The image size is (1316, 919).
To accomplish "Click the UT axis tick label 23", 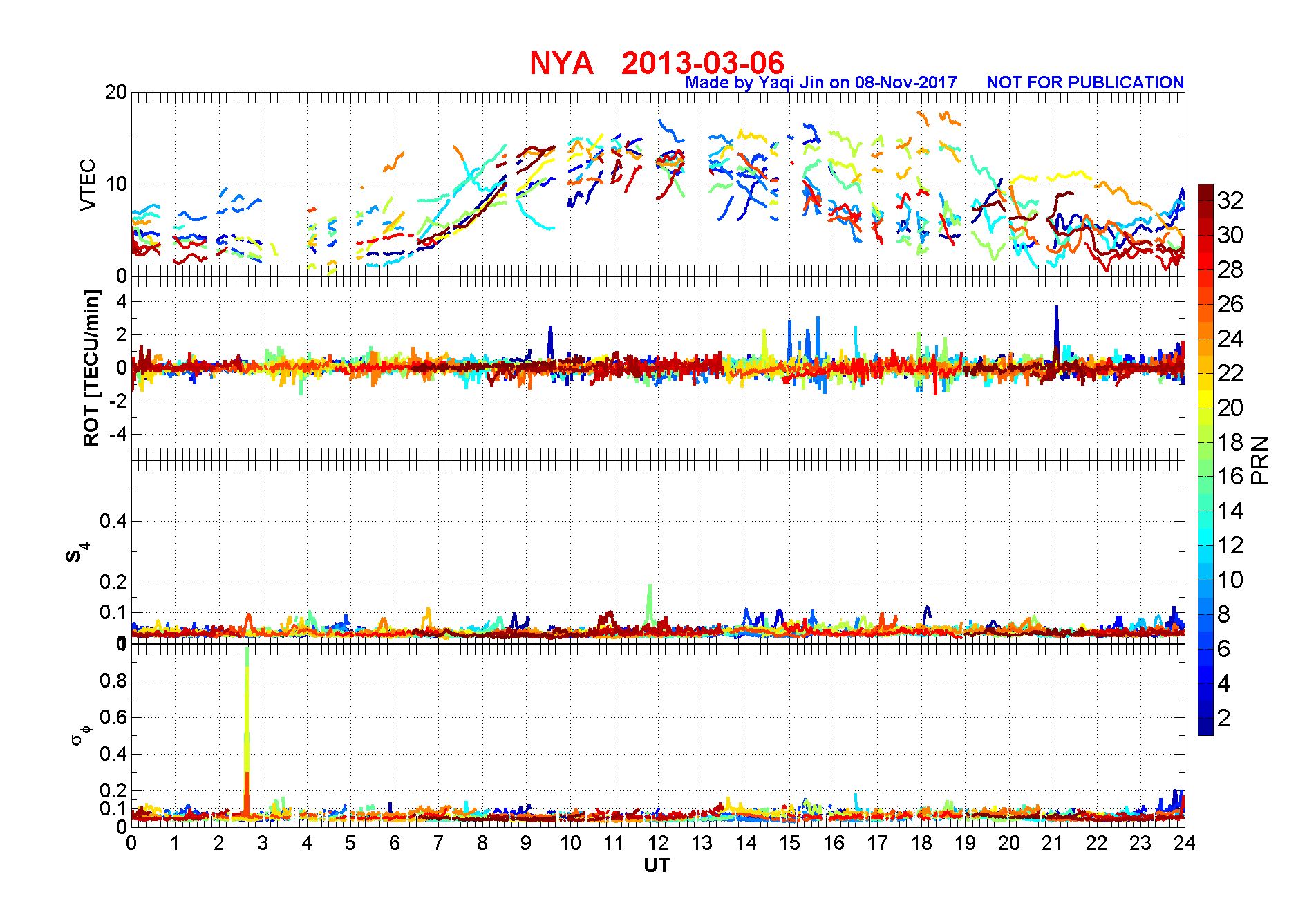I will tap(1140, 844).
